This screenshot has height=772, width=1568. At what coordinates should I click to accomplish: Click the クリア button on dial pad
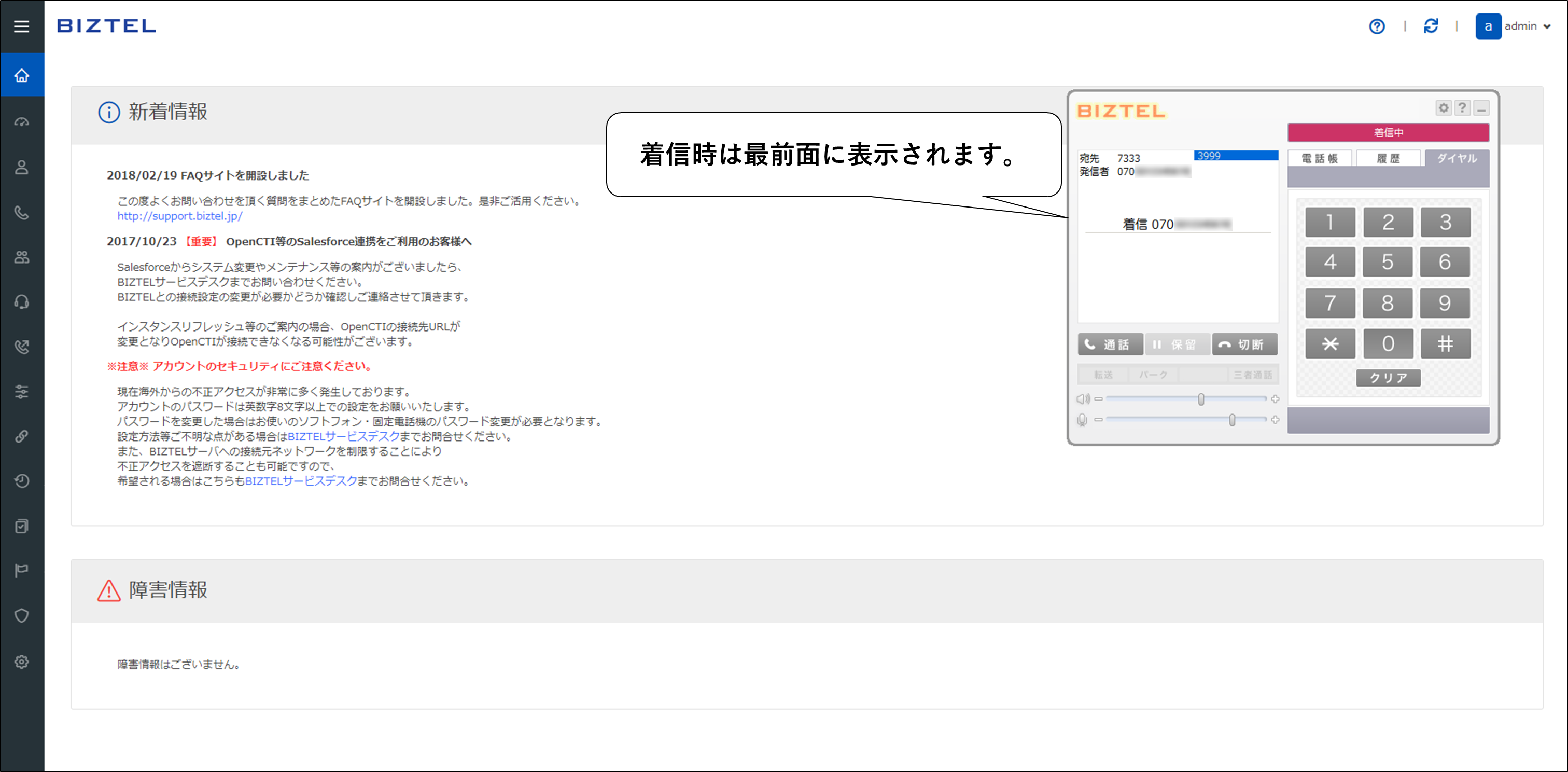tap(1388, 378)
